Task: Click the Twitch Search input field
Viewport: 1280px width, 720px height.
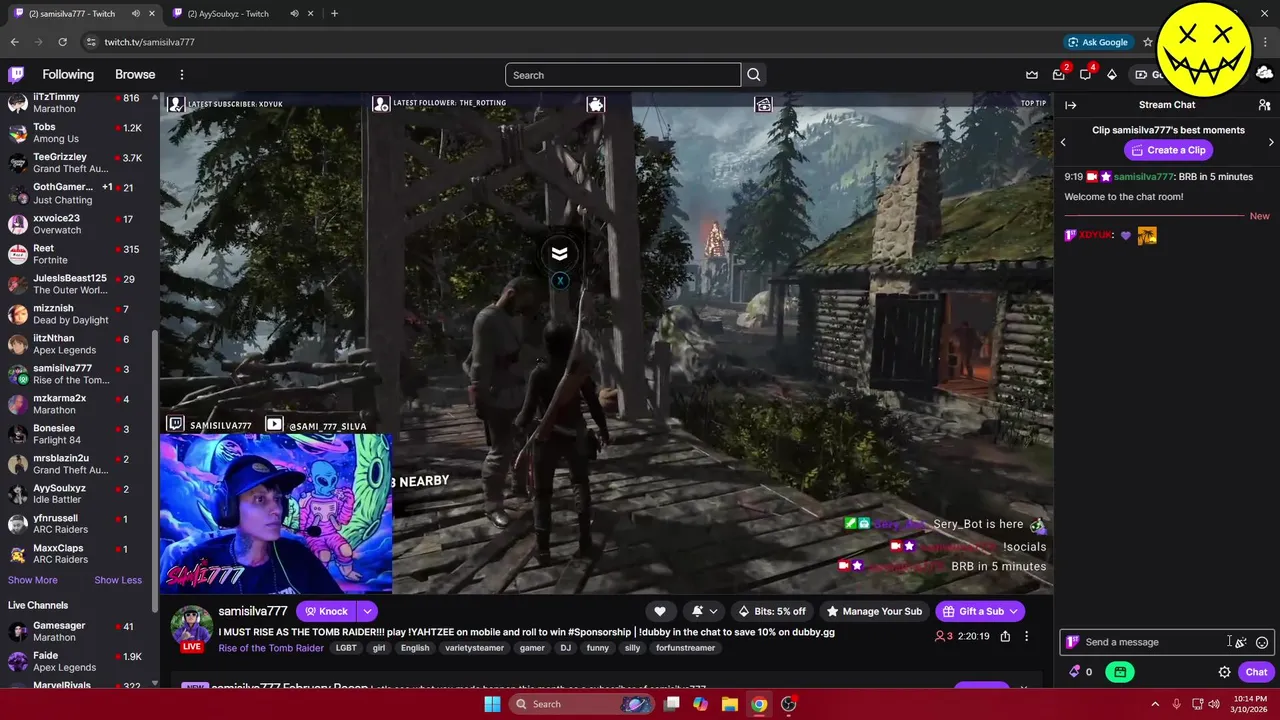Action: (623, 75)
